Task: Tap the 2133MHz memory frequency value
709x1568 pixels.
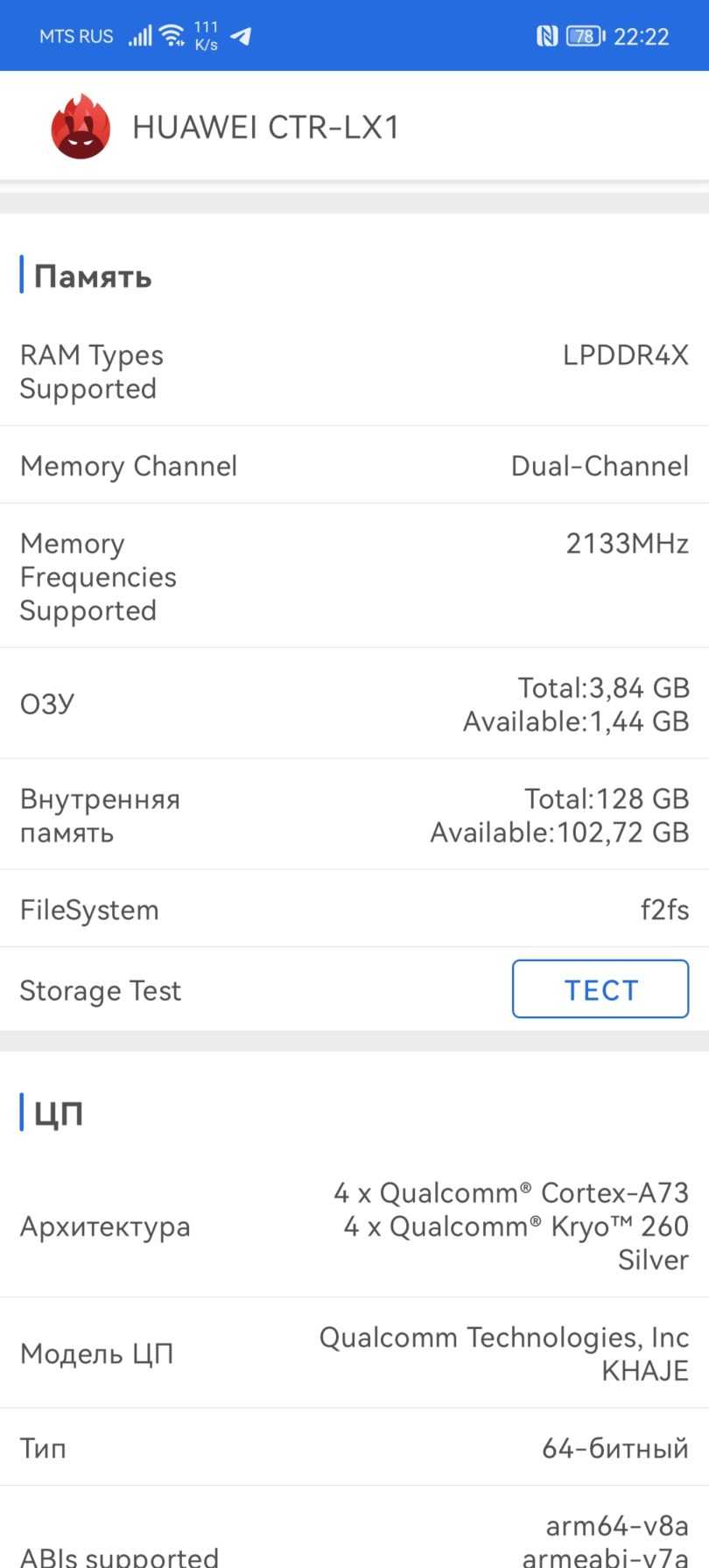Action: (627, 544)
